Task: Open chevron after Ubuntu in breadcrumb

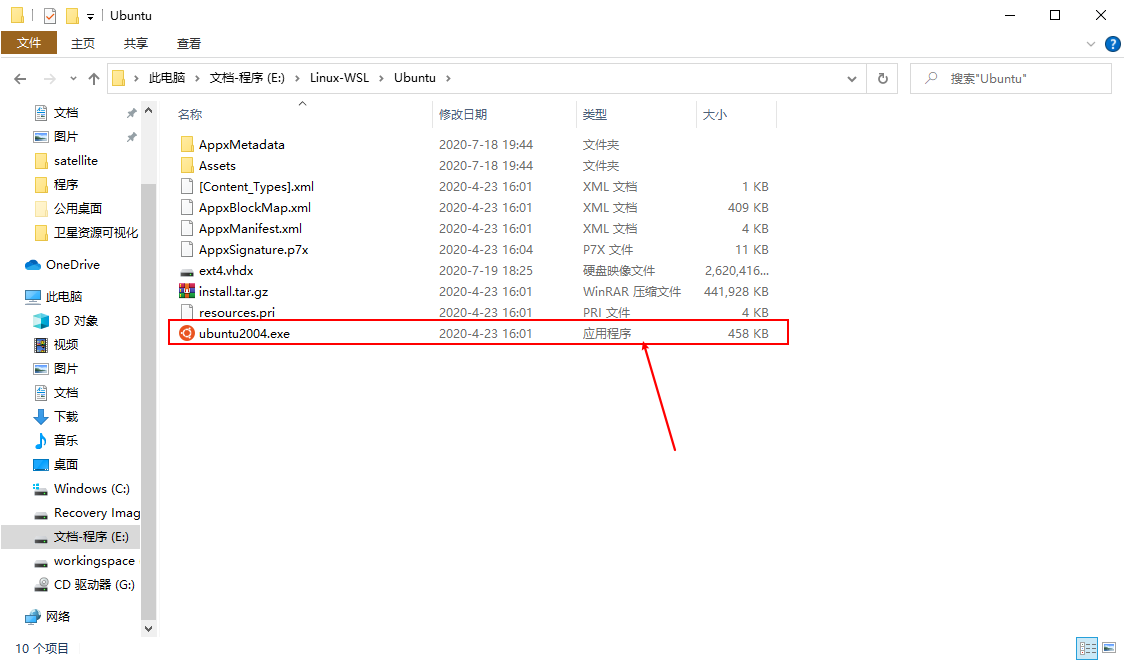Action: [x=448, y=78]
